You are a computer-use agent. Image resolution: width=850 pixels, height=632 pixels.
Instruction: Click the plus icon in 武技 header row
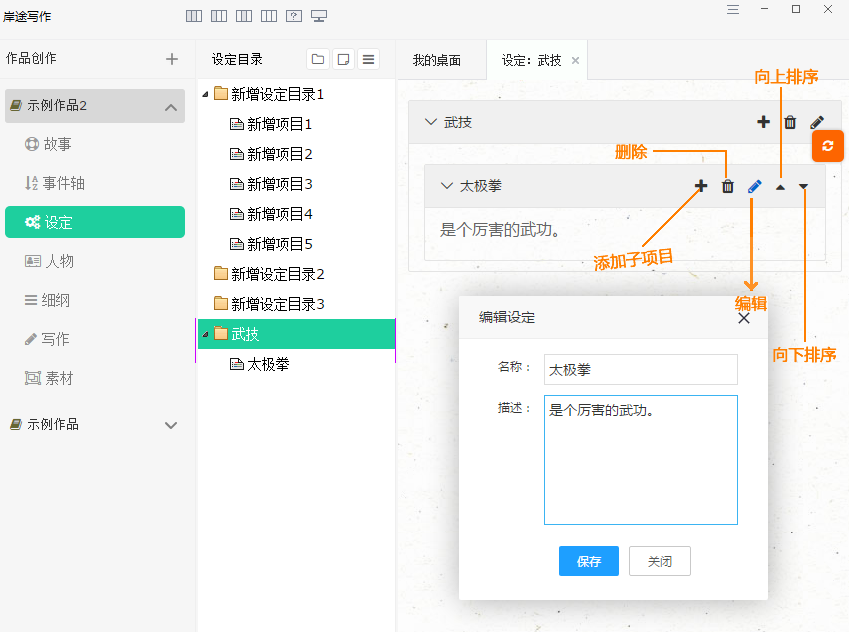[763, 122]
